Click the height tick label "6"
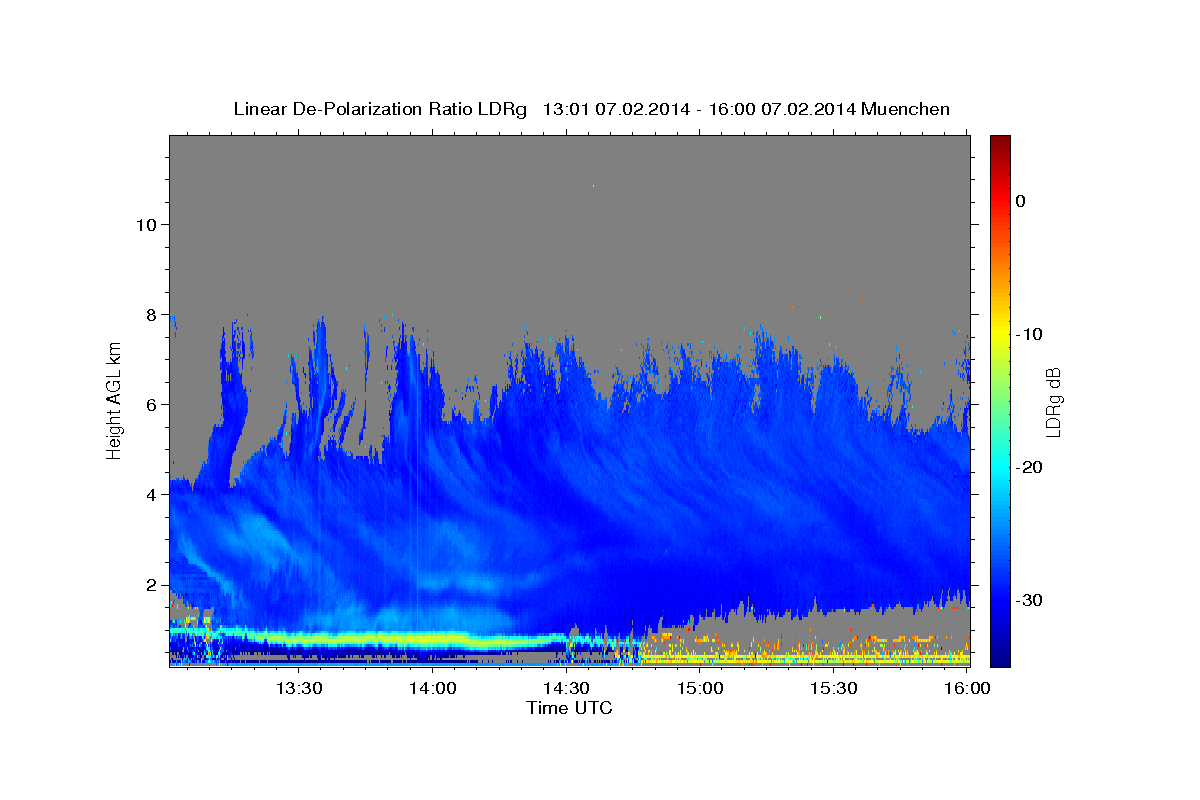 tap(150, 404)
